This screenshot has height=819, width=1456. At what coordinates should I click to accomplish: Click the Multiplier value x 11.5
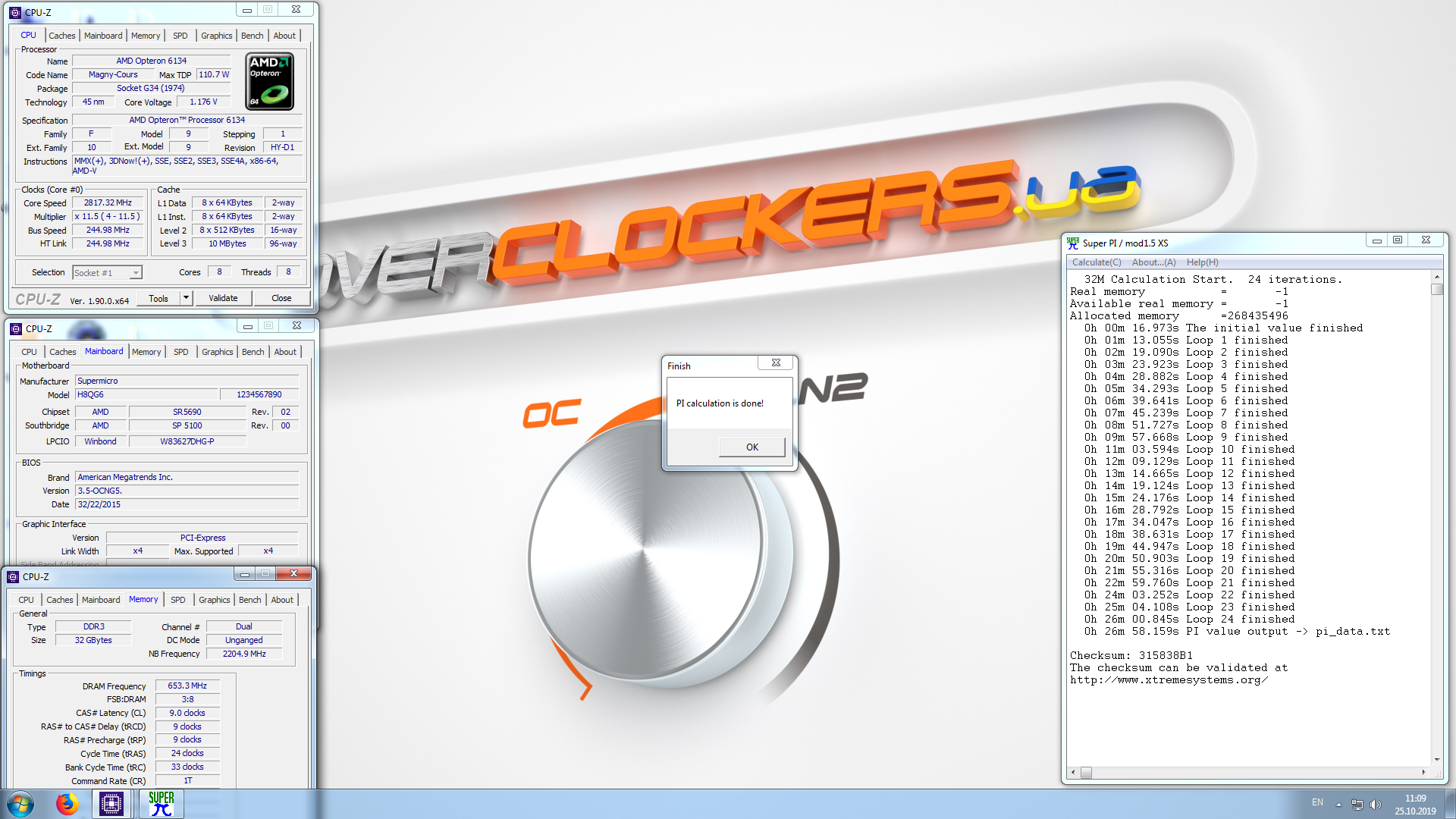[108, 216]
